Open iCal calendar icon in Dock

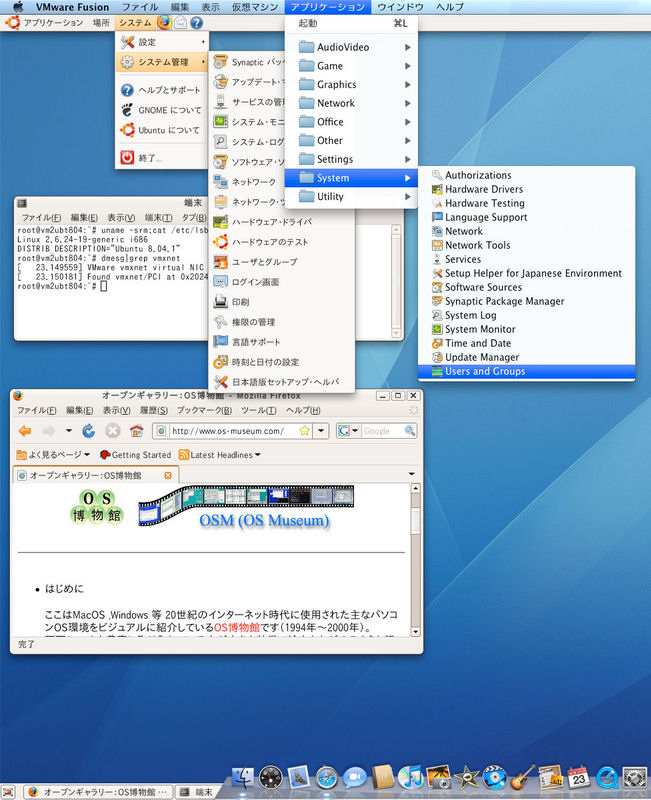[x=578, y=778]
